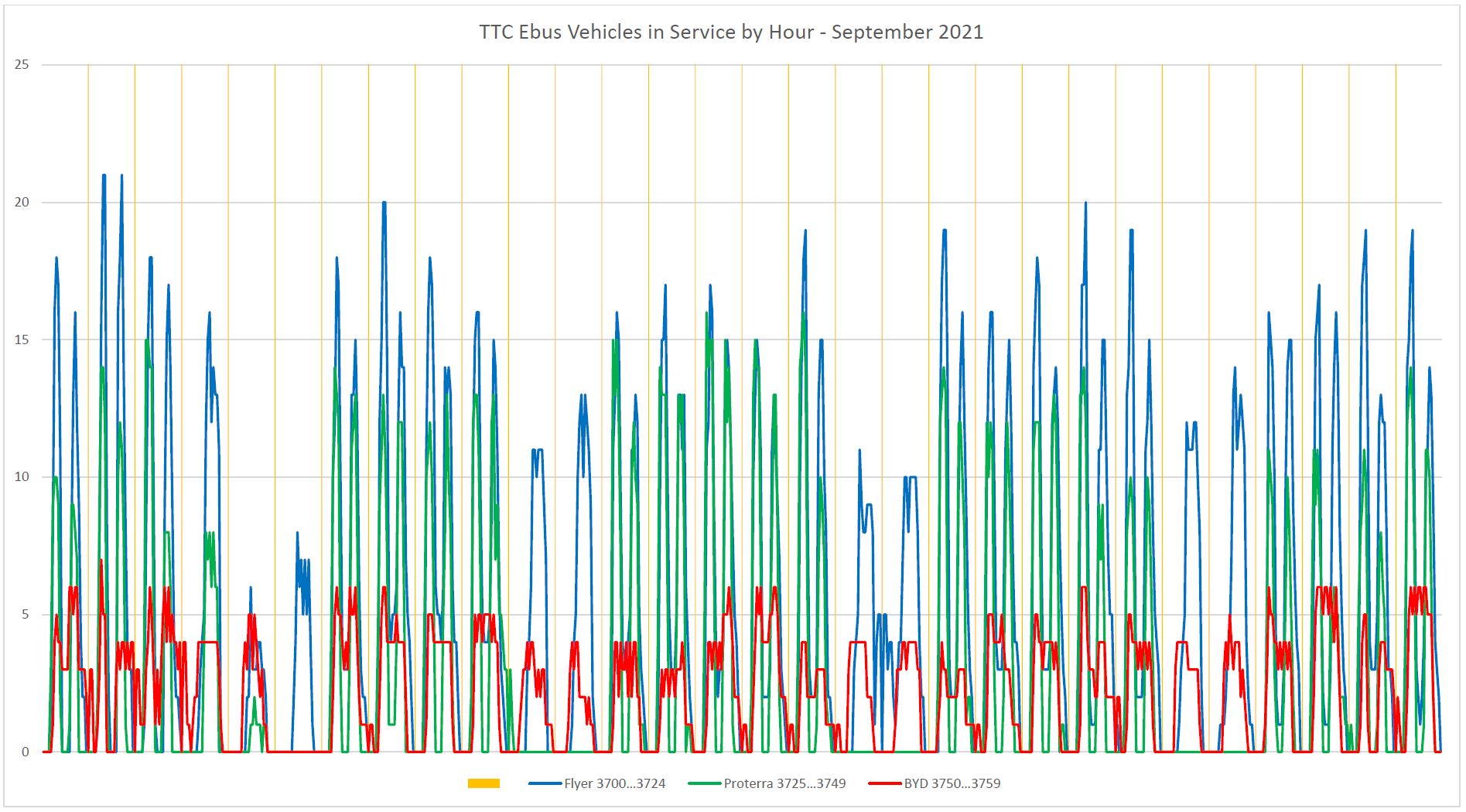Select the Proterra 3725...3749 legend label

[x=784, y=783]
